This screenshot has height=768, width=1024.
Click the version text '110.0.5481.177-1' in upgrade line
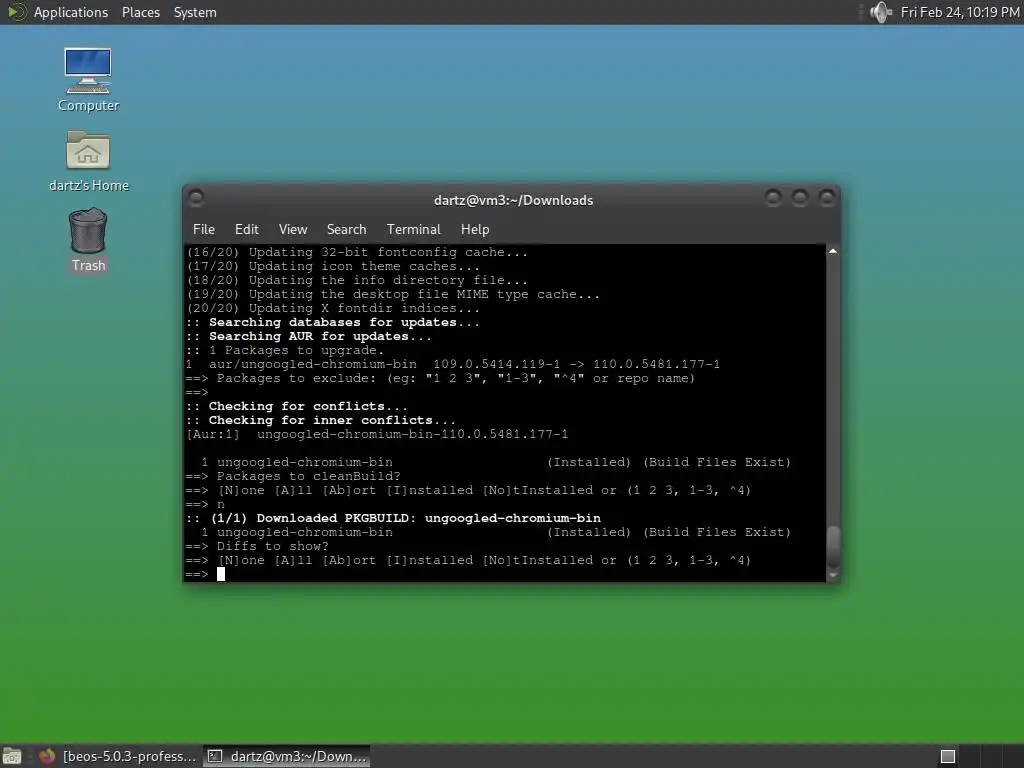point(656,364)
